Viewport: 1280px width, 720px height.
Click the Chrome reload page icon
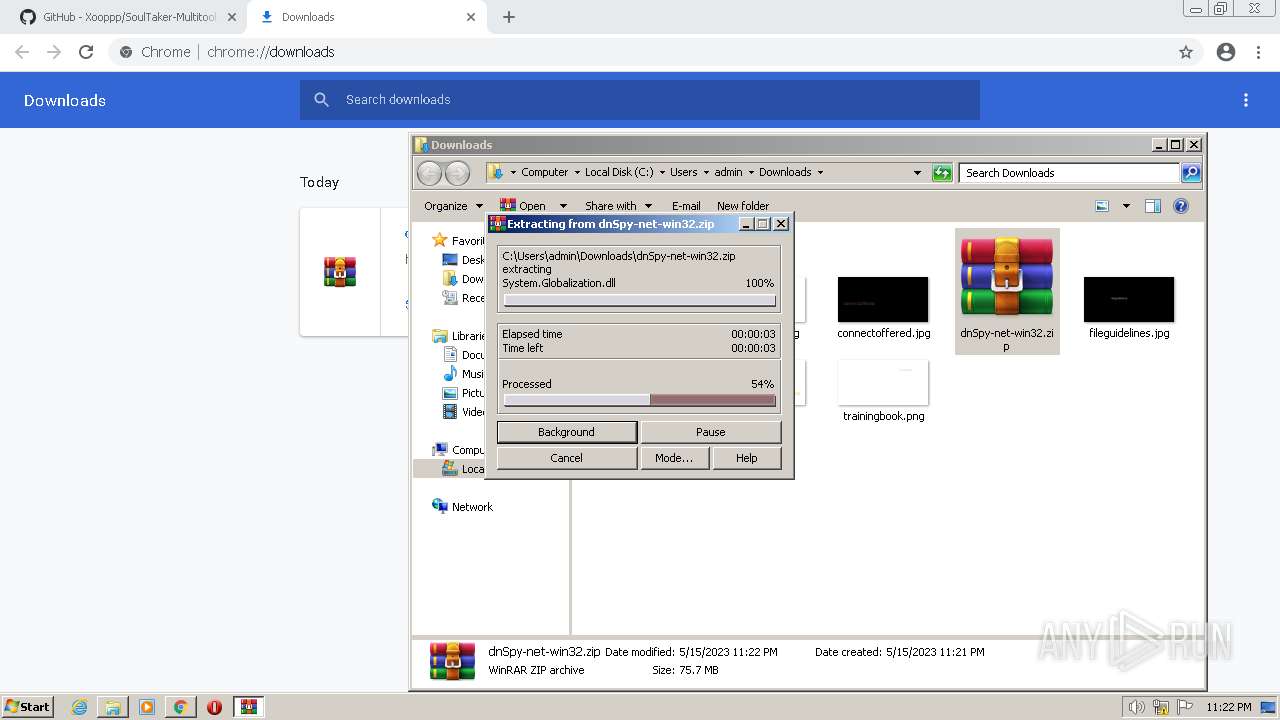click(86, 52)
